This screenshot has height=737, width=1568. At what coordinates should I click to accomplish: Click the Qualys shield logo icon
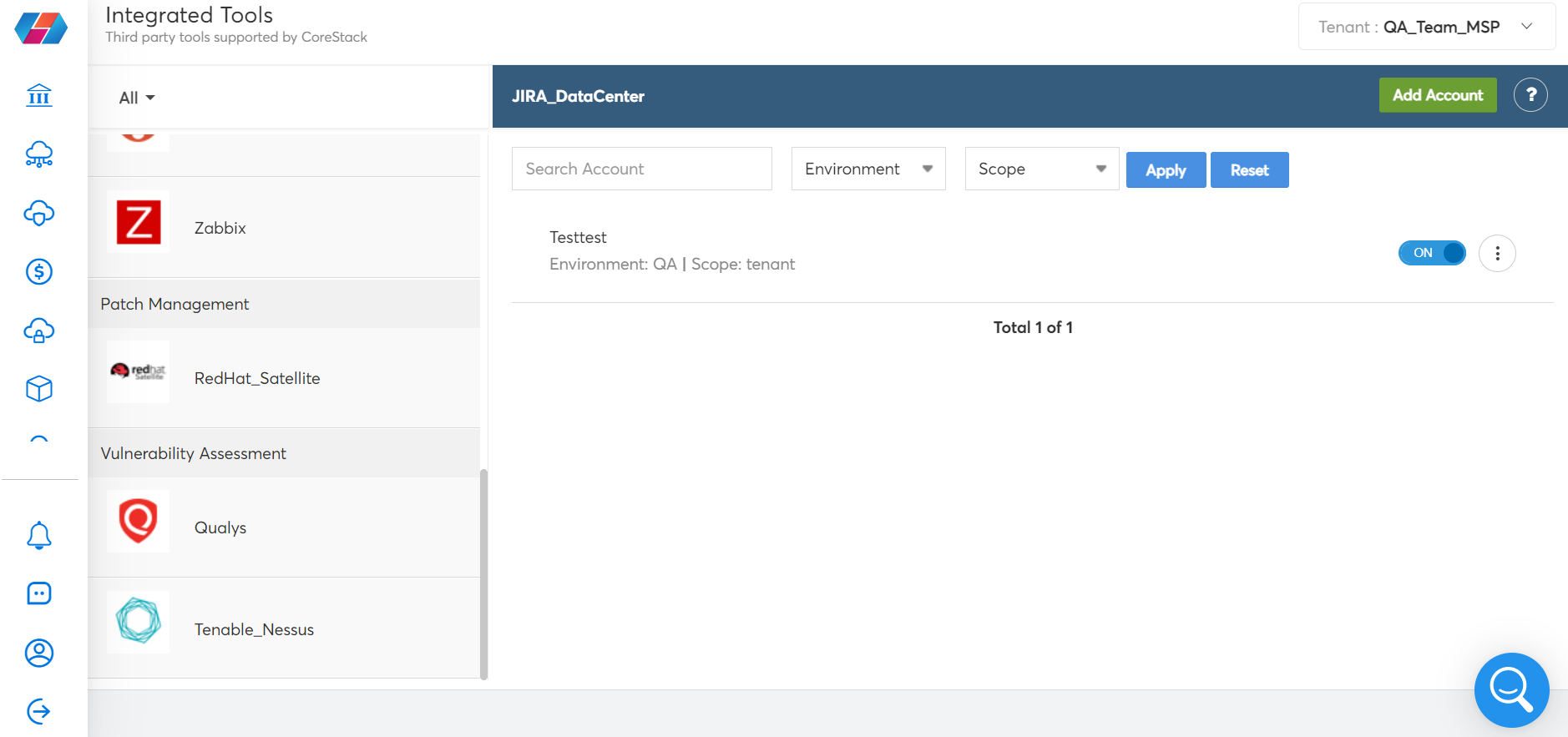pos(139,522)
